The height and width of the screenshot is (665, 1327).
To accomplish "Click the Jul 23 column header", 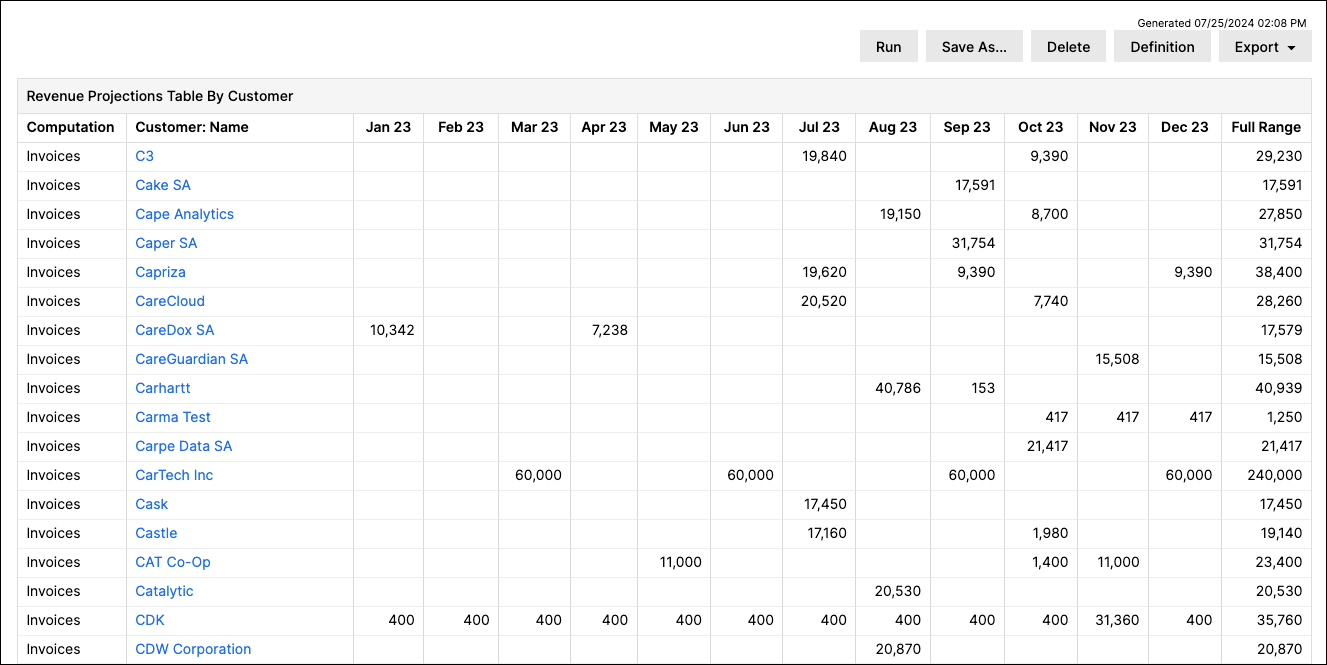I will coord(819,127).
